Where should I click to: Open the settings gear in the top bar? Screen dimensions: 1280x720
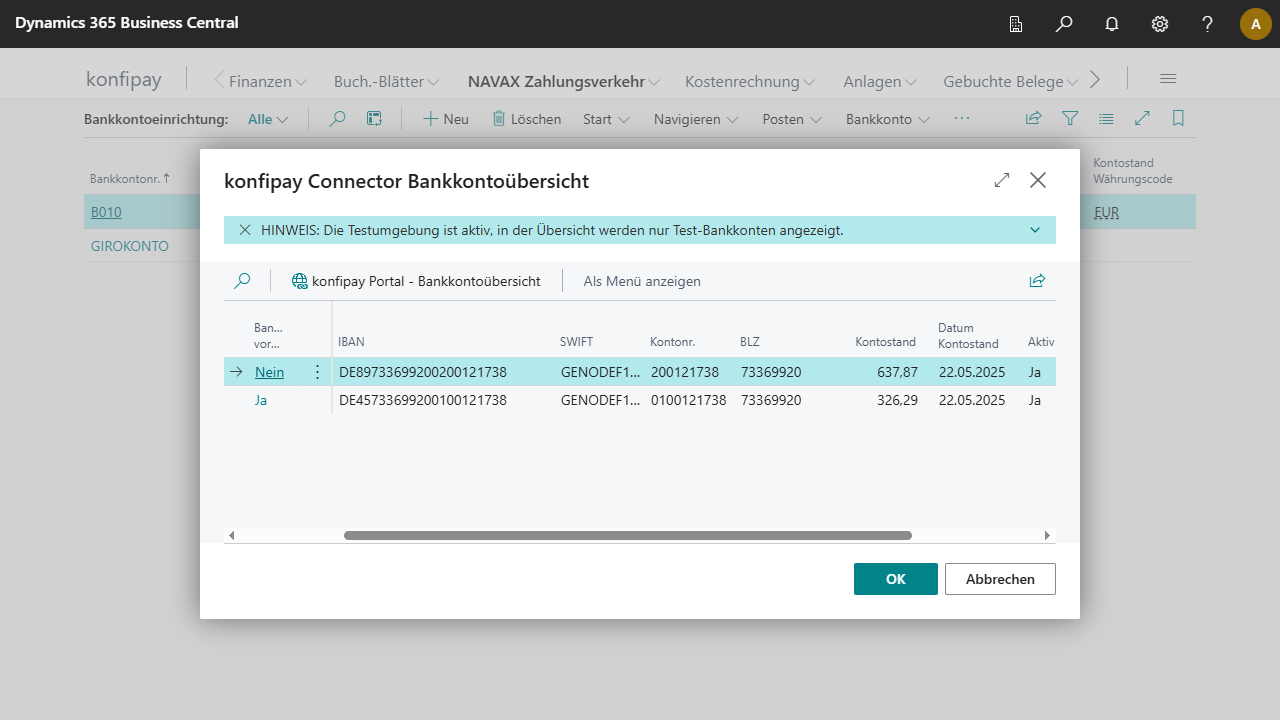pyautogui.click(x=1159, y=24)
